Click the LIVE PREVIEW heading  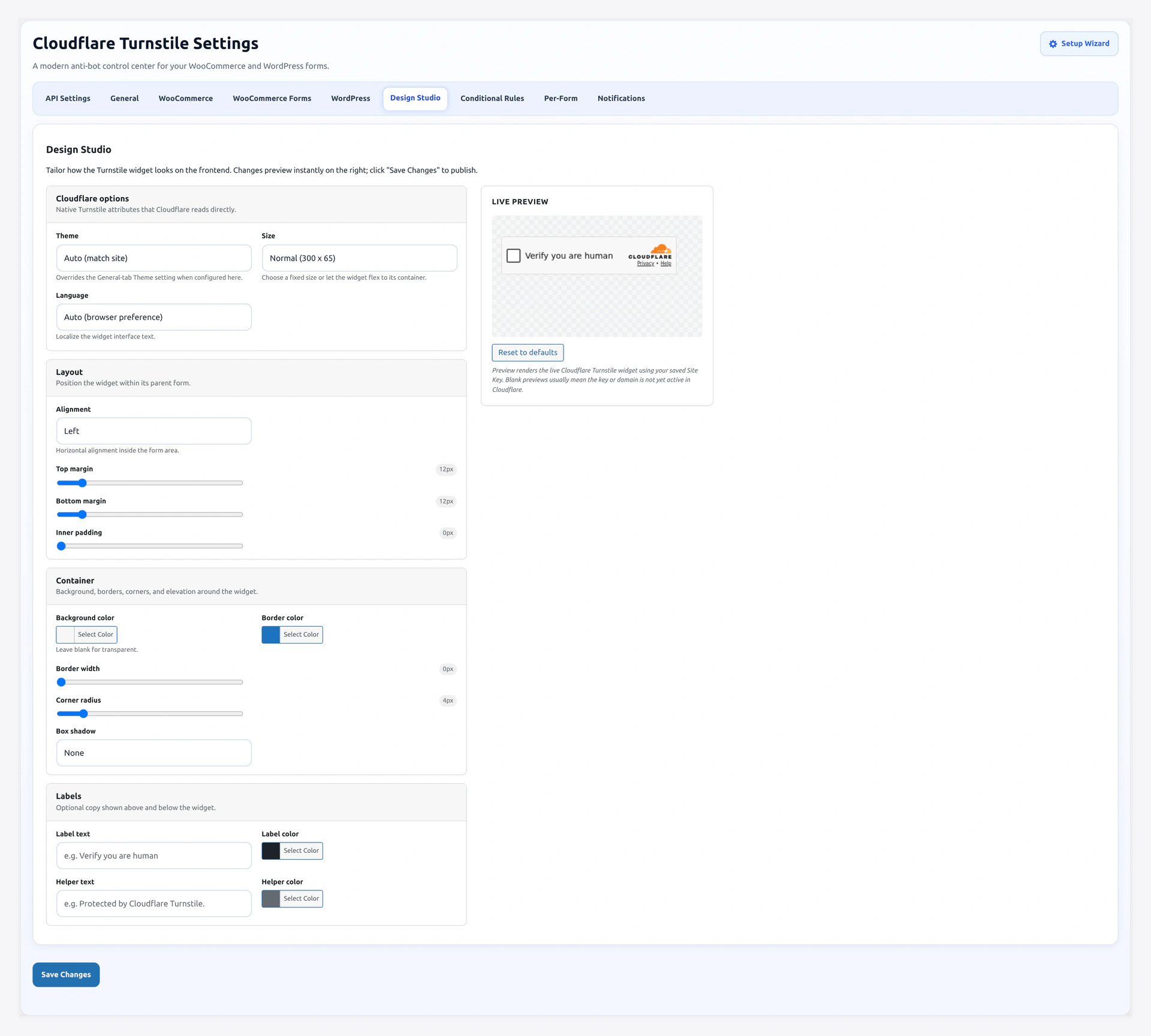pos(520,202)
